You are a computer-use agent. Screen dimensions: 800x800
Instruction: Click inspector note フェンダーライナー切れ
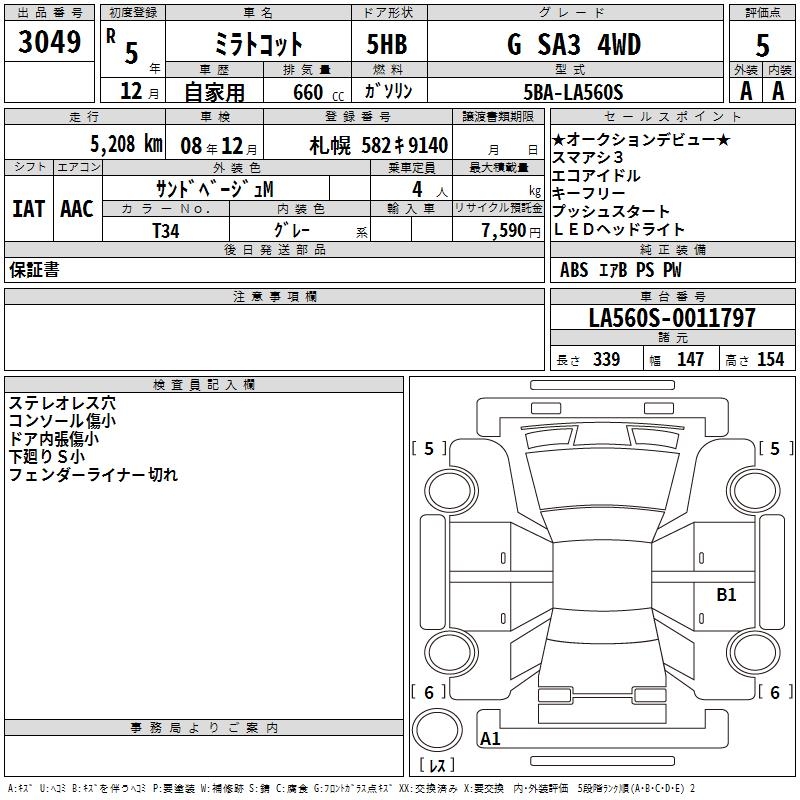coord(93,474)
